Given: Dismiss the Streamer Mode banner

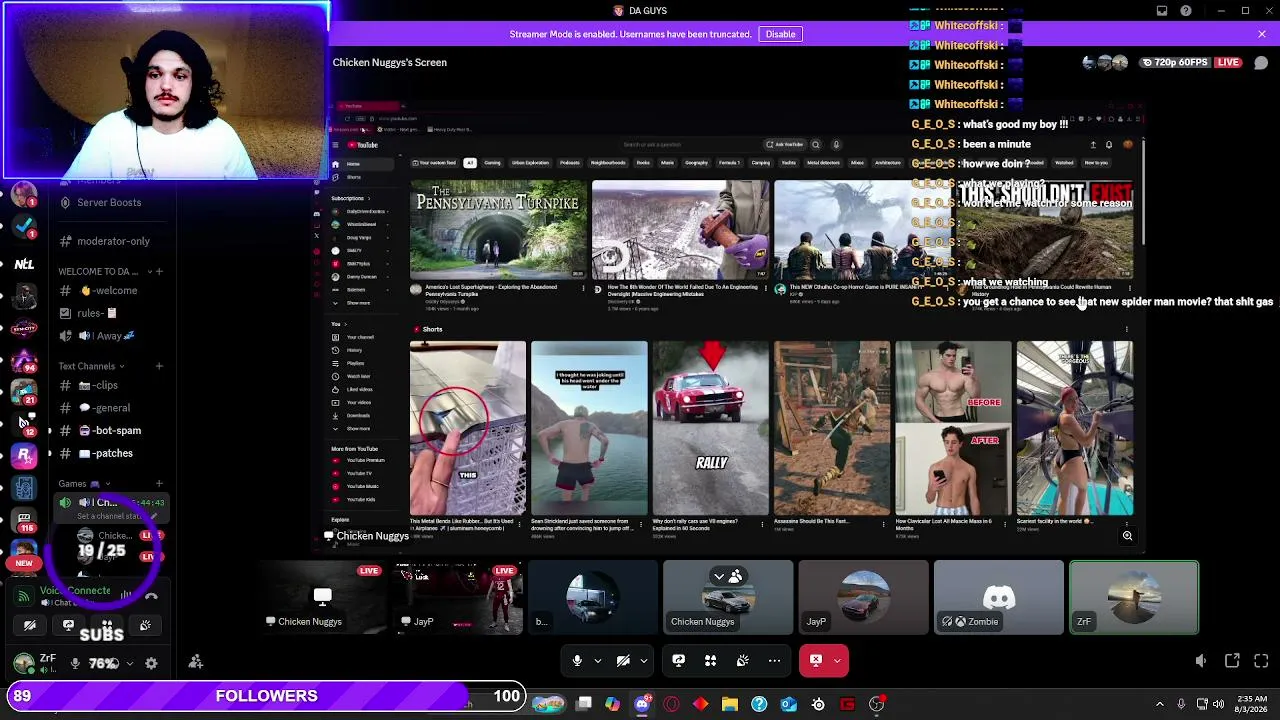Looking at the screenshot, I should coord(1262,34).
